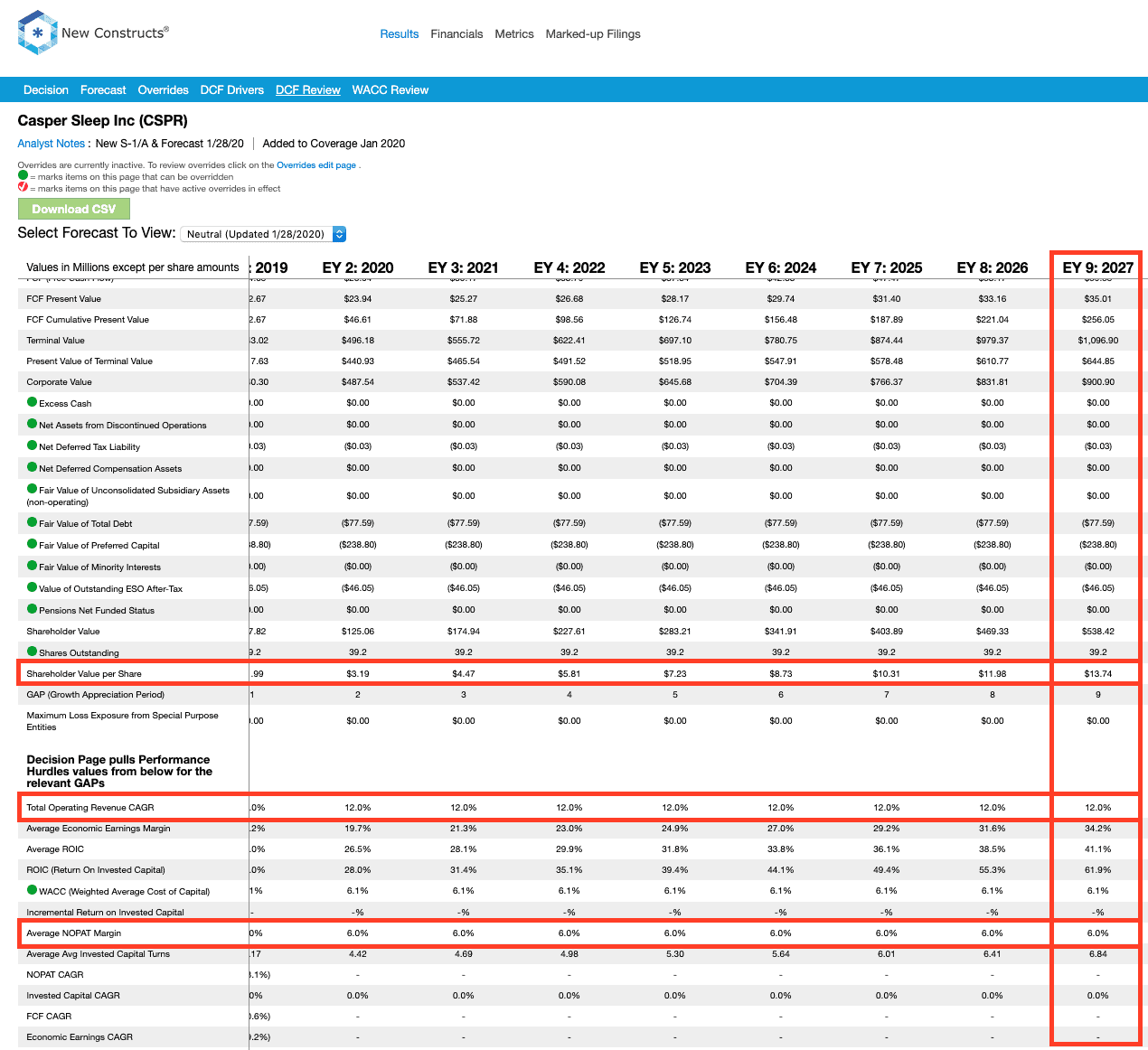Click the $256.05 cumulative present value cell
This screenshot has height=1050, width=1148.
[x=1098, y=319]
